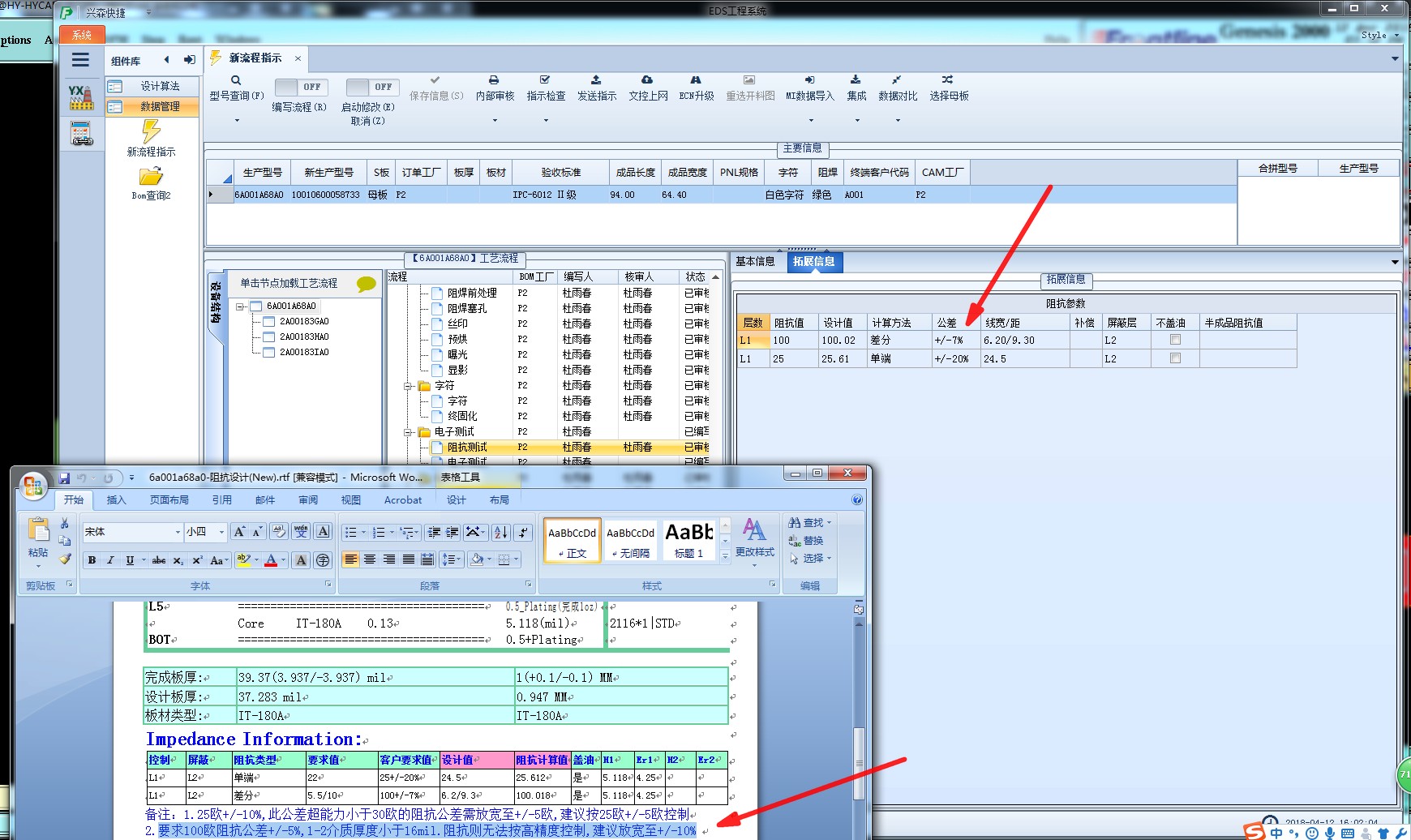1411x840 pixels.
Task: Click Sort button in Word paragraph group
Action: pyautogui.click(x=501, y=533)
